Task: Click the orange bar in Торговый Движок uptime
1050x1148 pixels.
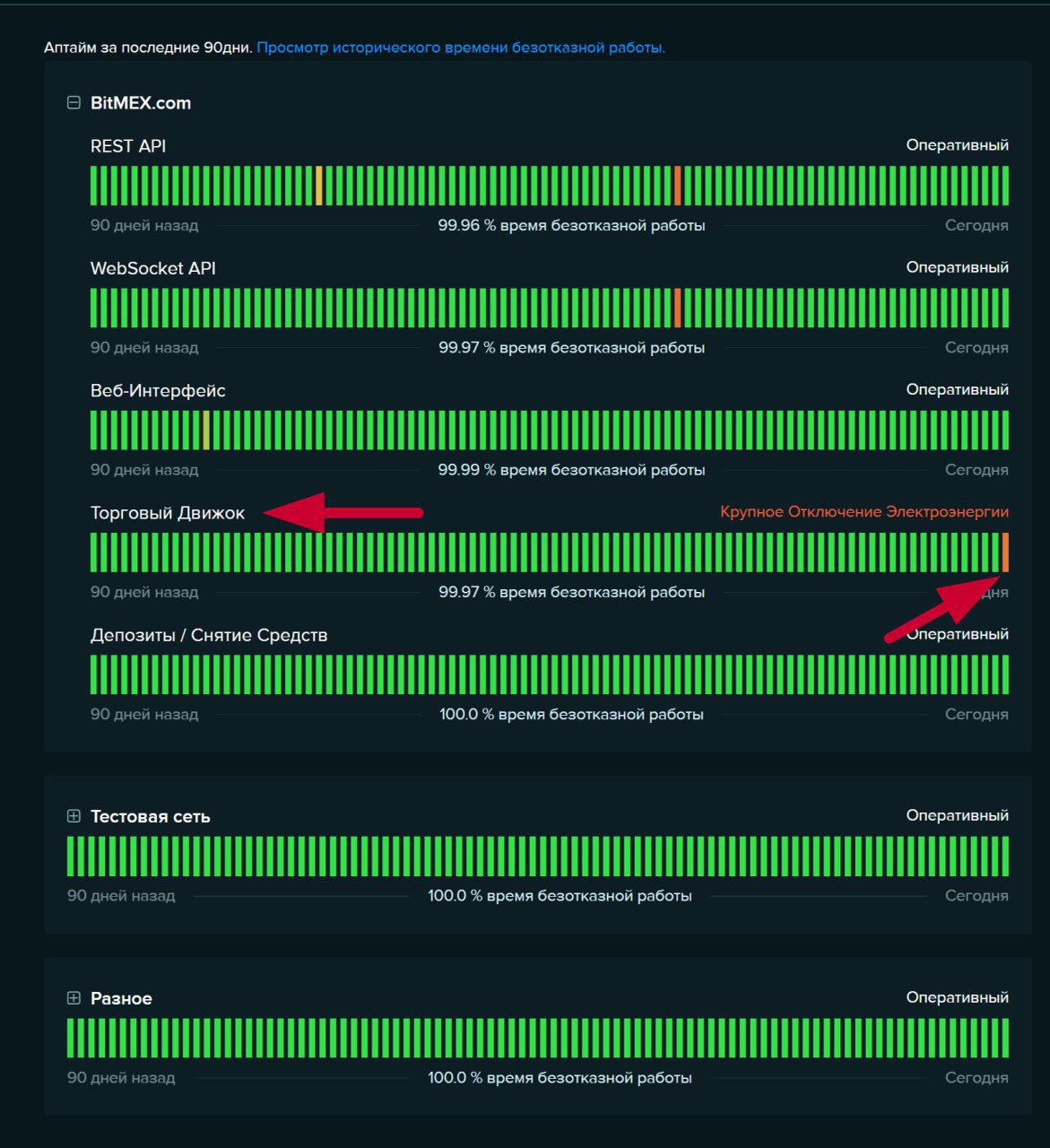Action: pyautogui.click(x=1005, y=552)
